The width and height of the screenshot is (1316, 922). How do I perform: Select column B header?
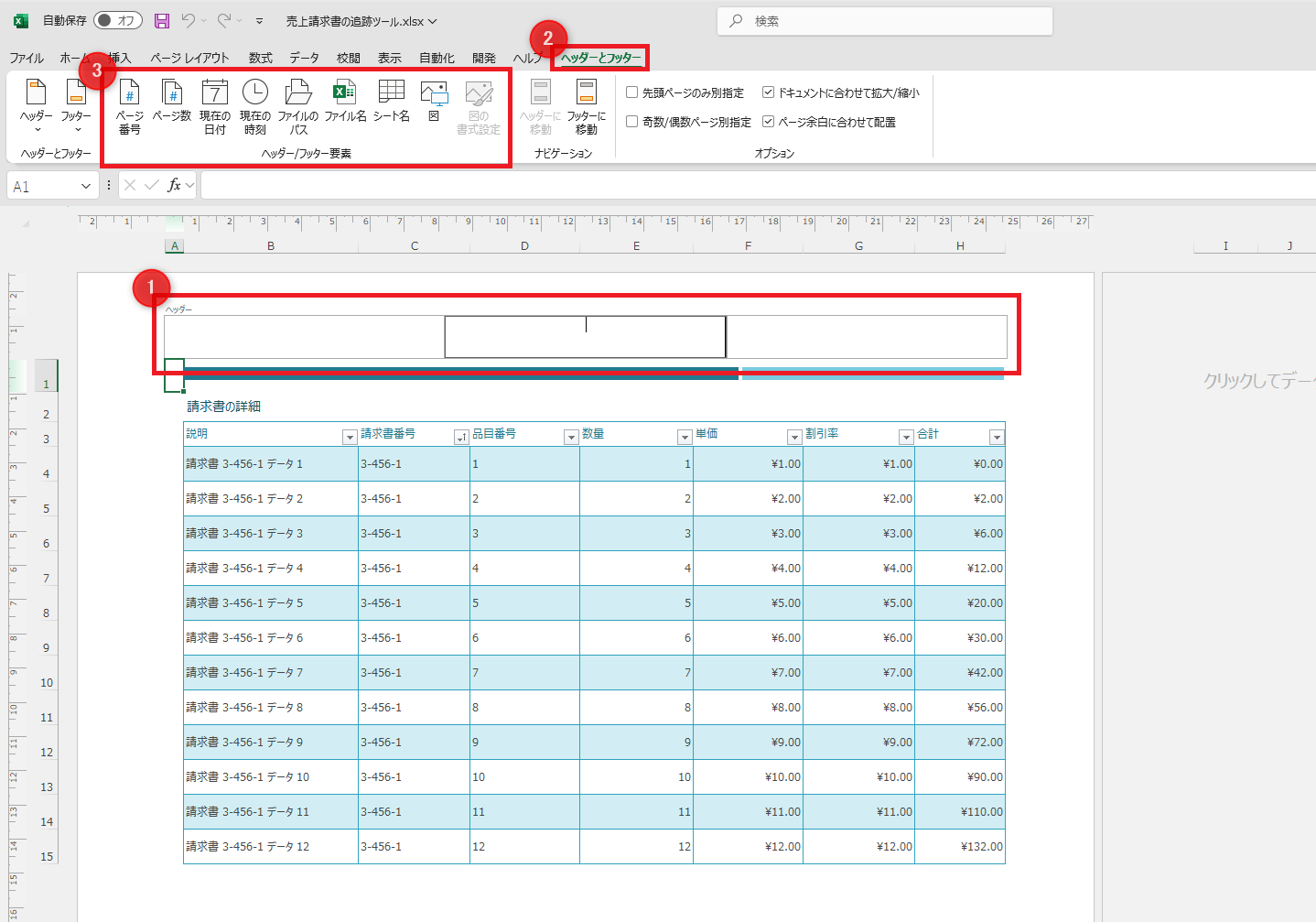point(271,245)
